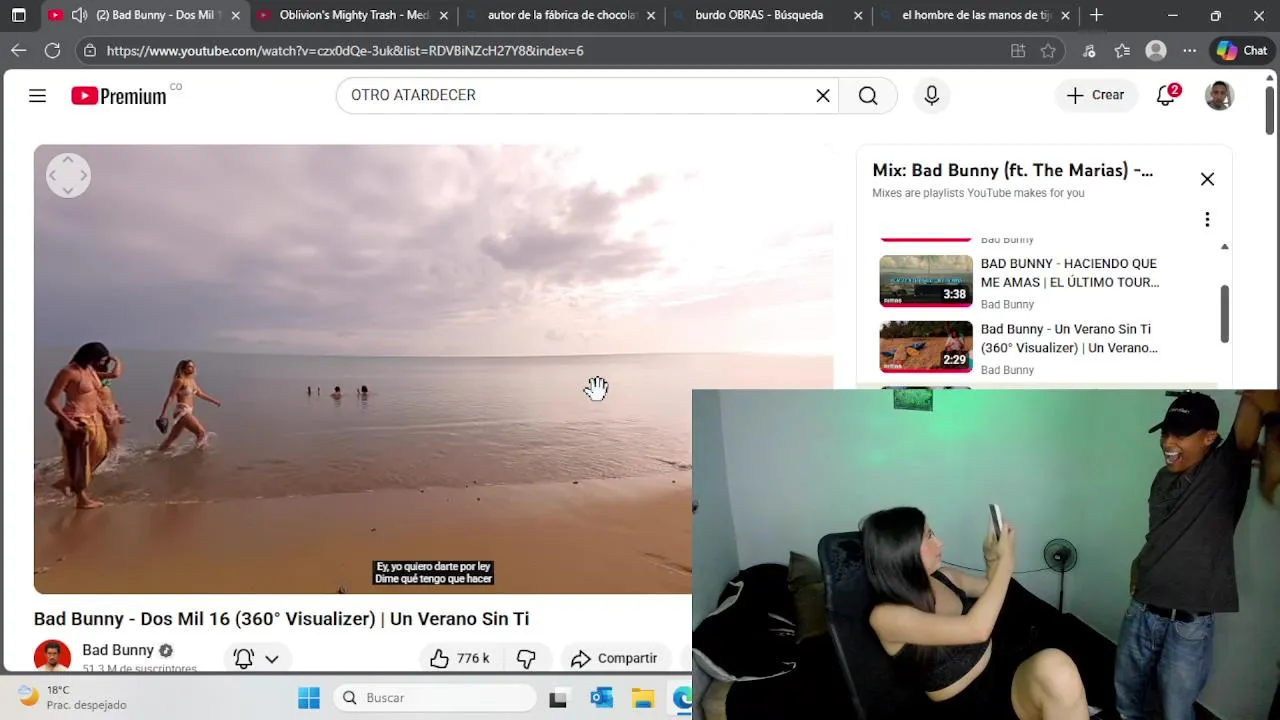Add this page to favorites star

click(x=1048, y=50)
